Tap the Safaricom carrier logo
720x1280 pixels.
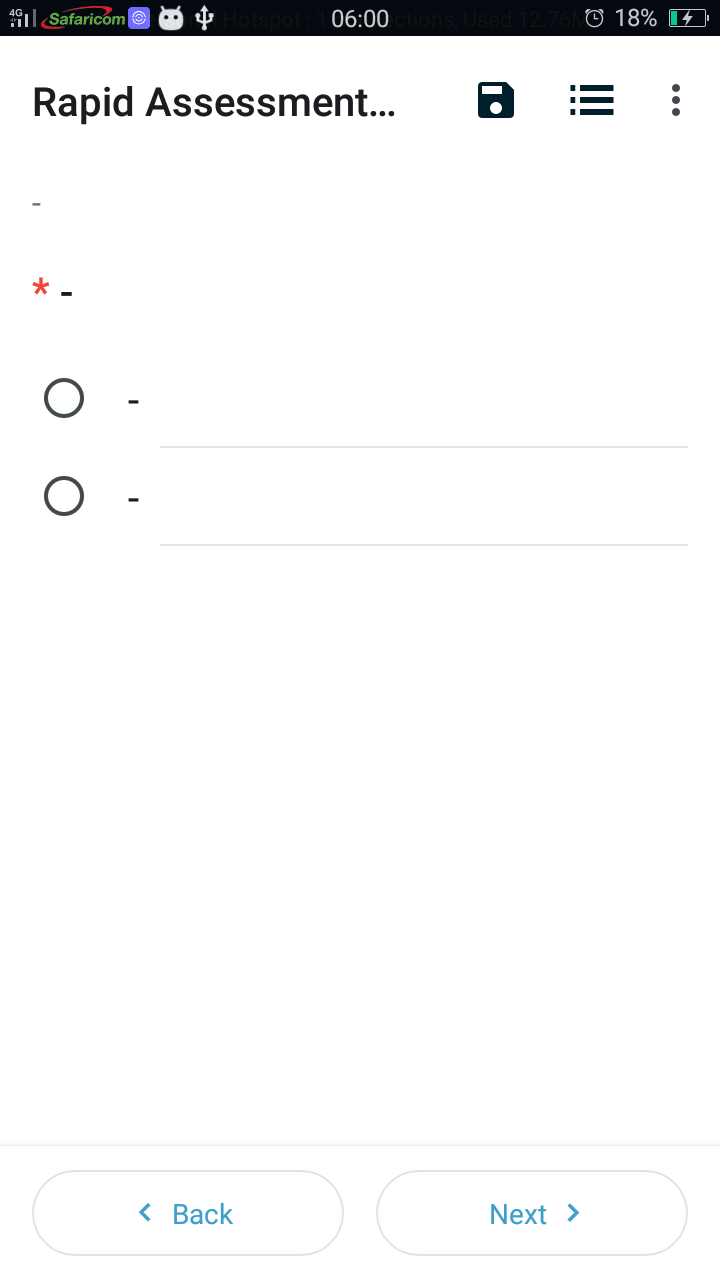(x=84, y=18)
